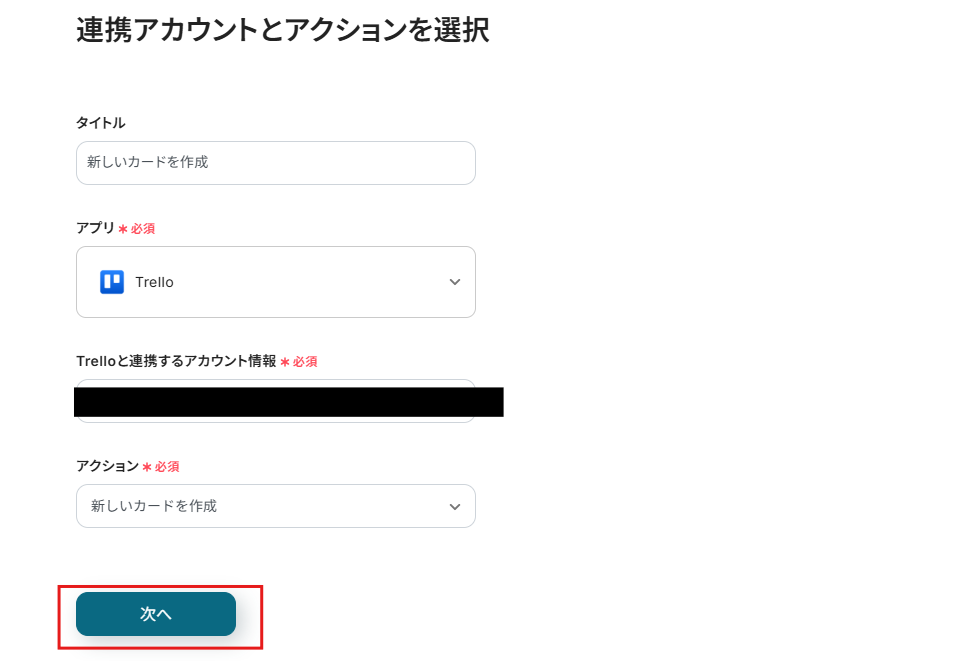Expand the chevron arrow in the アクション selector
The height and width of the screenshot is (661, 975).
(455, 507)
